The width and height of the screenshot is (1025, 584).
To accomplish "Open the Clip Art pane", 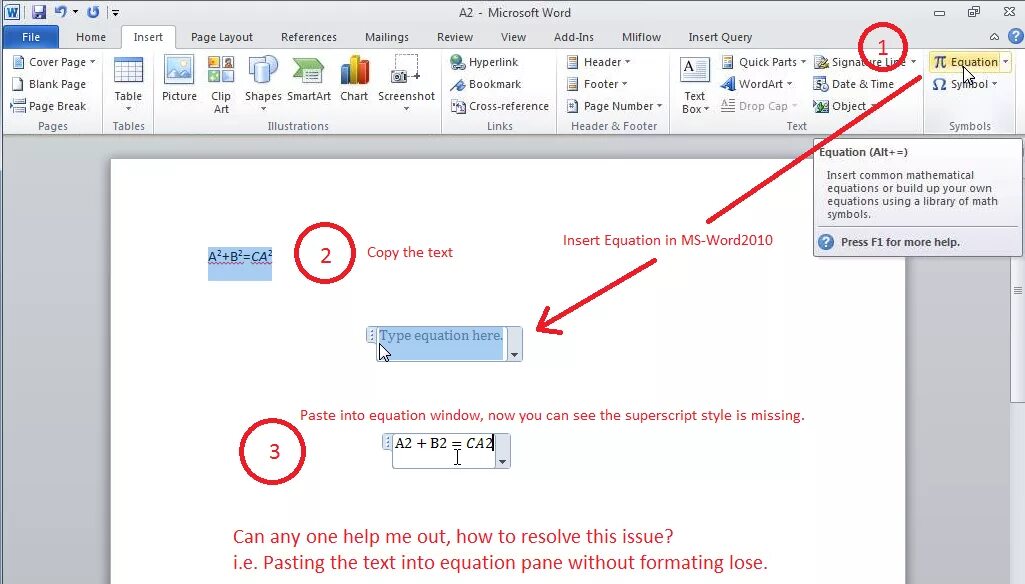I will 221,84.
